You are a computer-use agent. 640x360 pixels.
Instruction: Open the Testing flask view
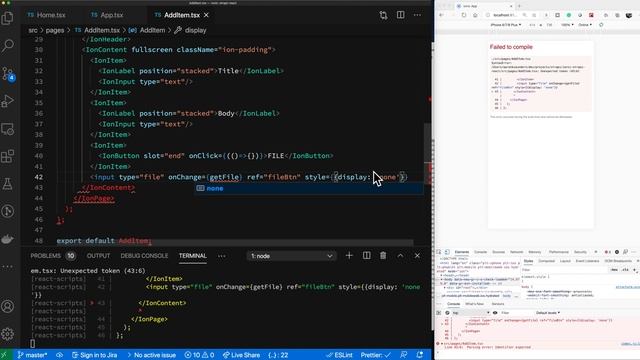coord(8,184)
